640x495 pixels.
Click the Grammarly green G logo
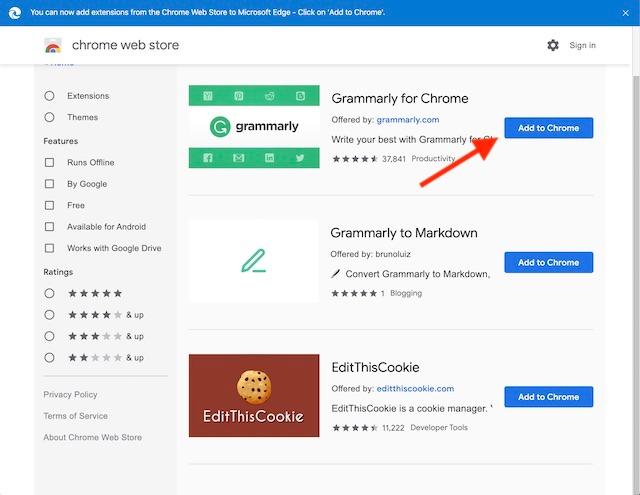[220, 127]
